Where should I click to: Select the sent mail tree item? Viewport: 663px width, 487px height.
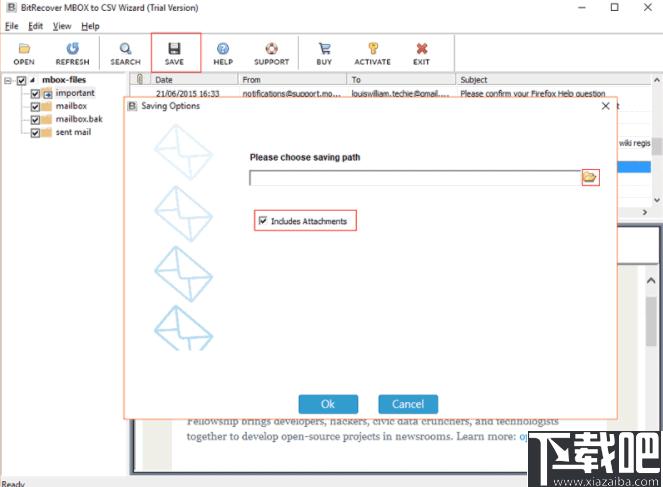73,132
